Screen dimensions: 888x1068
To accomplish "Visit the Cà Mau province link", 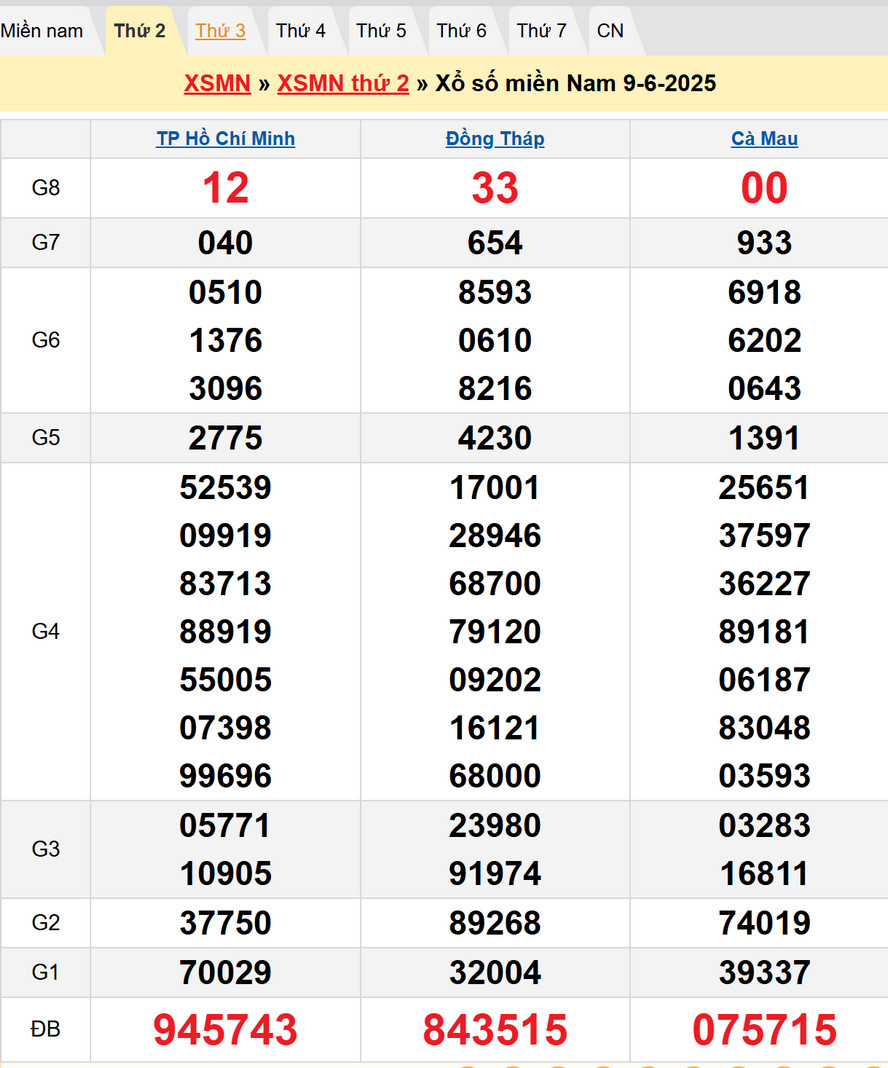I will pos(764,139).
